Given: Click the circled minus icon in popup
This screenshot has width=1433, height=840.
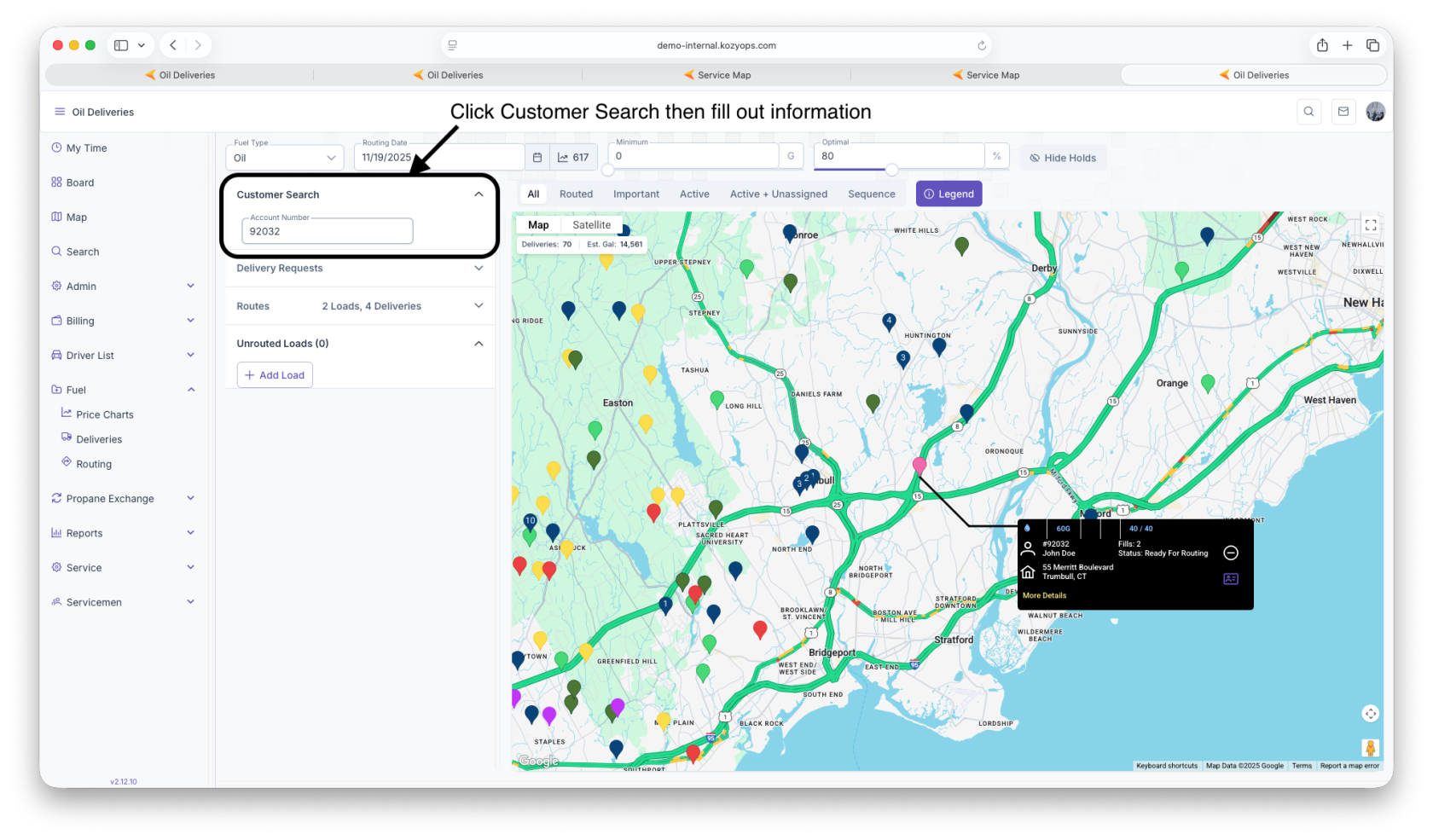Looking at the screenshot, I should pos(1231,553).
